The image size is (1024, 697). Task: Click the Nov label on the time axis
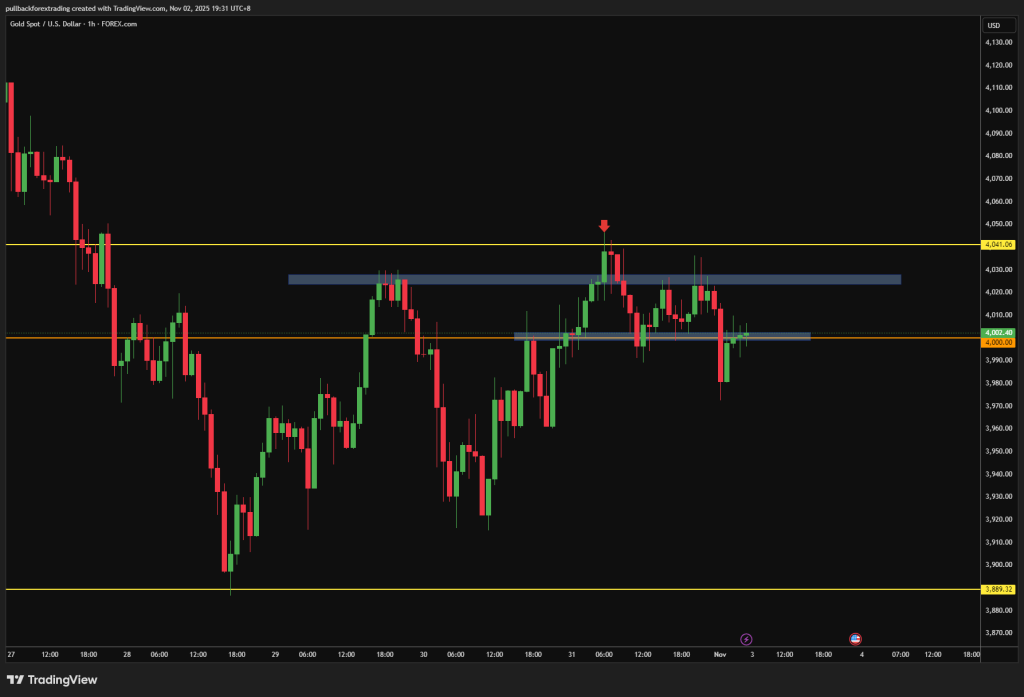click(x=718, y=654)
